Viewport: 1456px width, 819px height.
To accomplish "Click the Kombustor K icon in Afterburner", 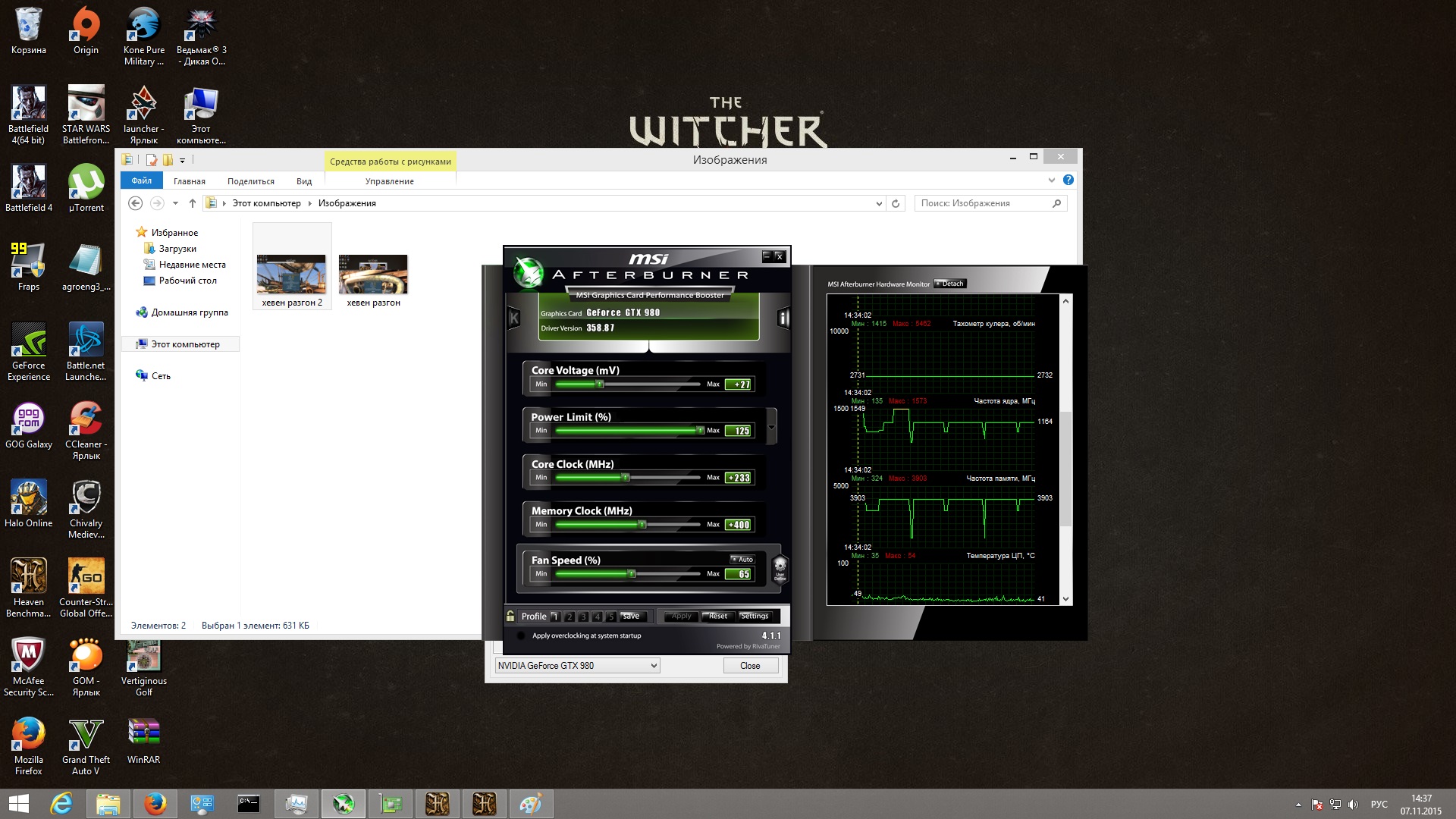I will click(x=513, y=318).
